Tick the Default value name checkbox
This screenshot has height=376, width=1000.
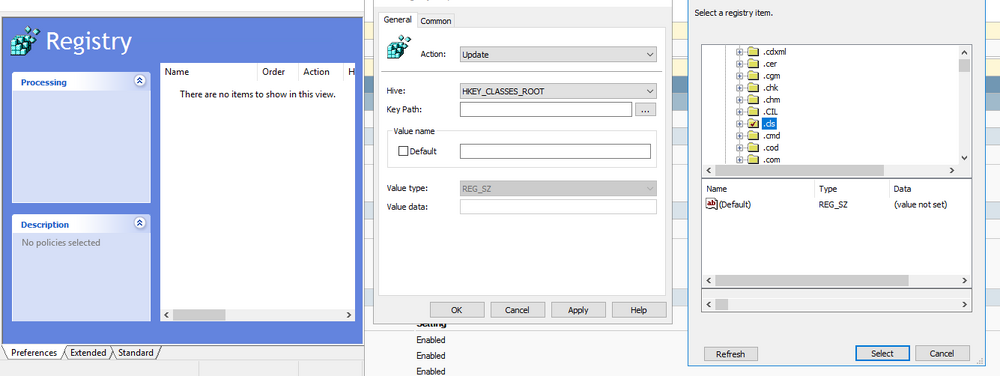click(x=403, y=151)
